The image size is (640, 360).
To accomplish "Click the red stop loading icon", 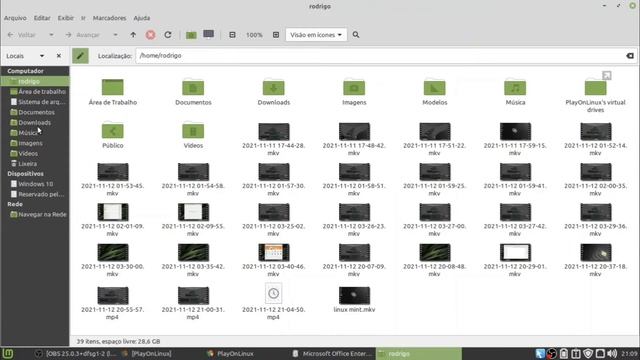I will pyautogui.click(x=151, y=35).
